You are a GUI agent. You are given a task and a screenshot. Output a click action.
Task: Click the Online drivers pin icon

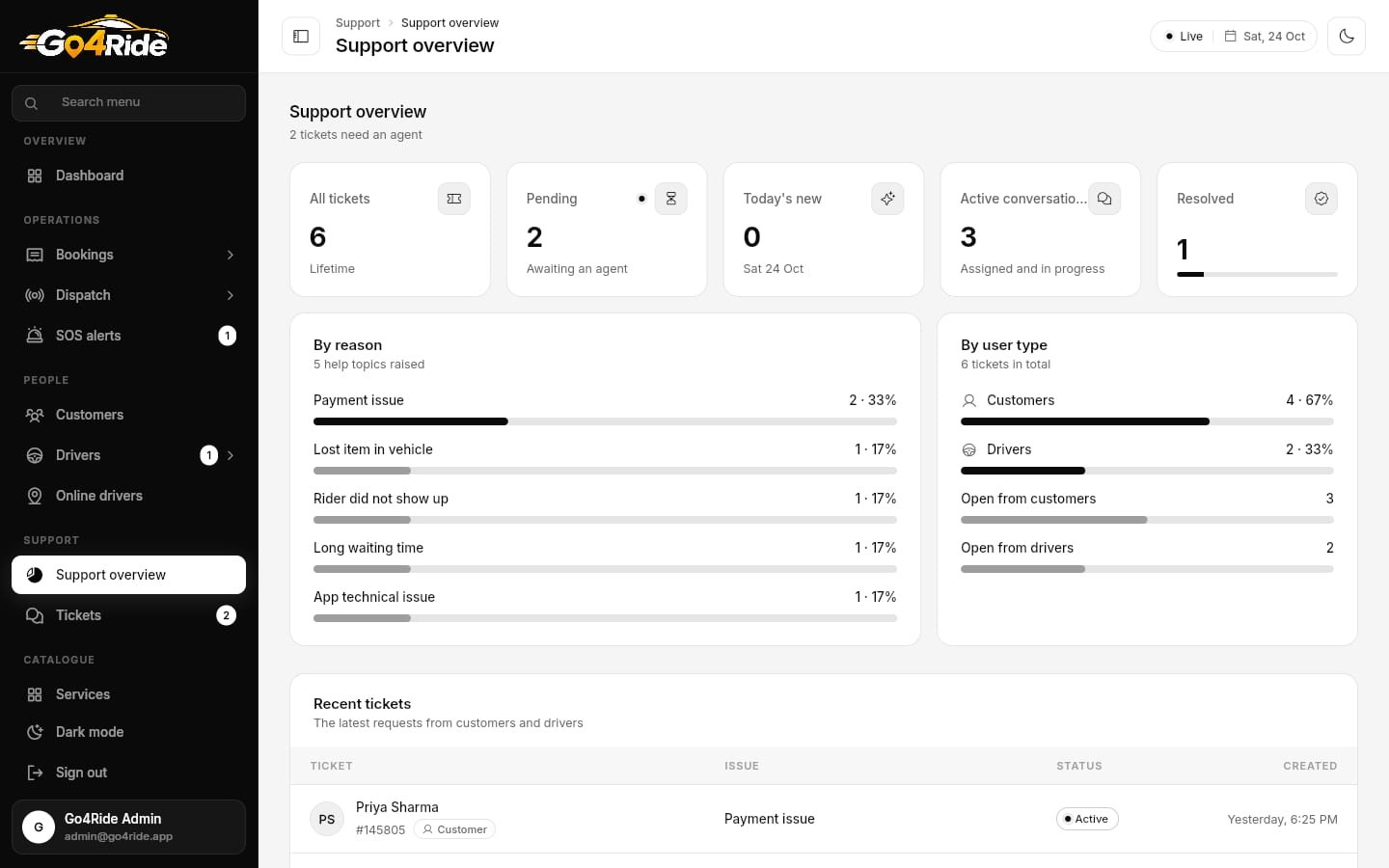coord(35,496)
